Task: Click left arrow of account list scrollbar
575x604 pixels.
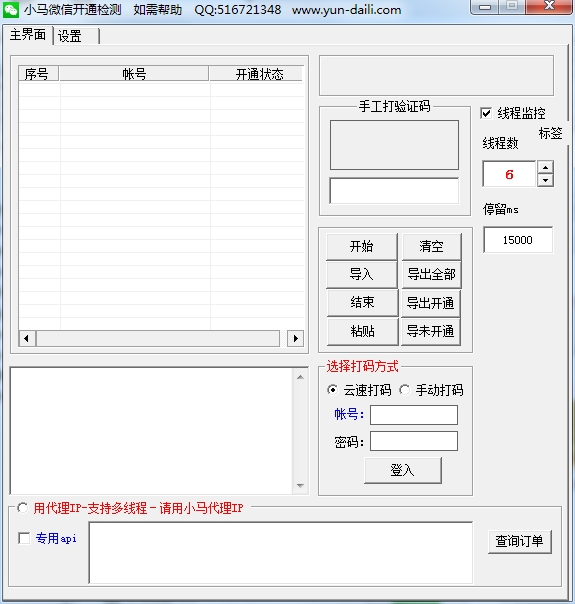Action: click(27, 339)
